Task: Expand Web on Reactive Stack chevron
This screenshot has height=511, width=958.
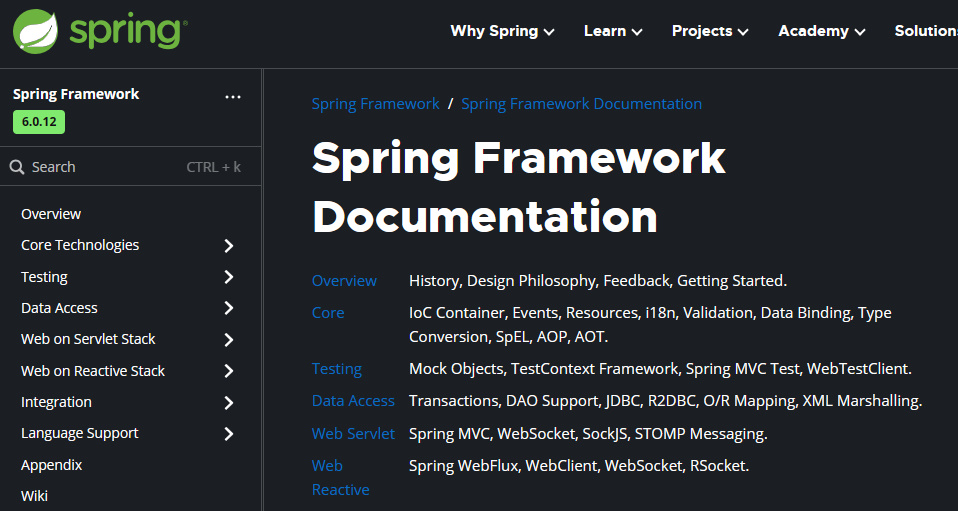Action: (x=229, y=371)
